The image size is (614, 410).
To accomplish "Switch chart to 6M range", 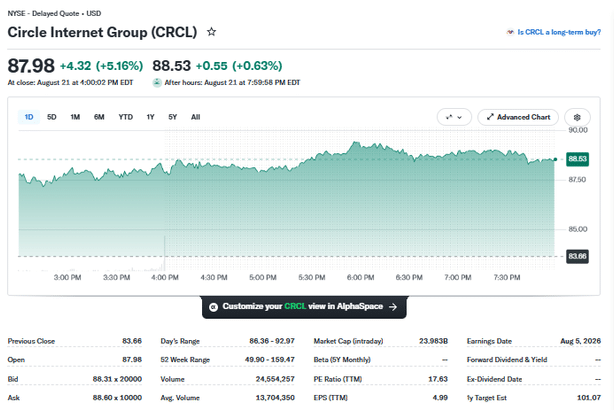I will coord(99,117).
